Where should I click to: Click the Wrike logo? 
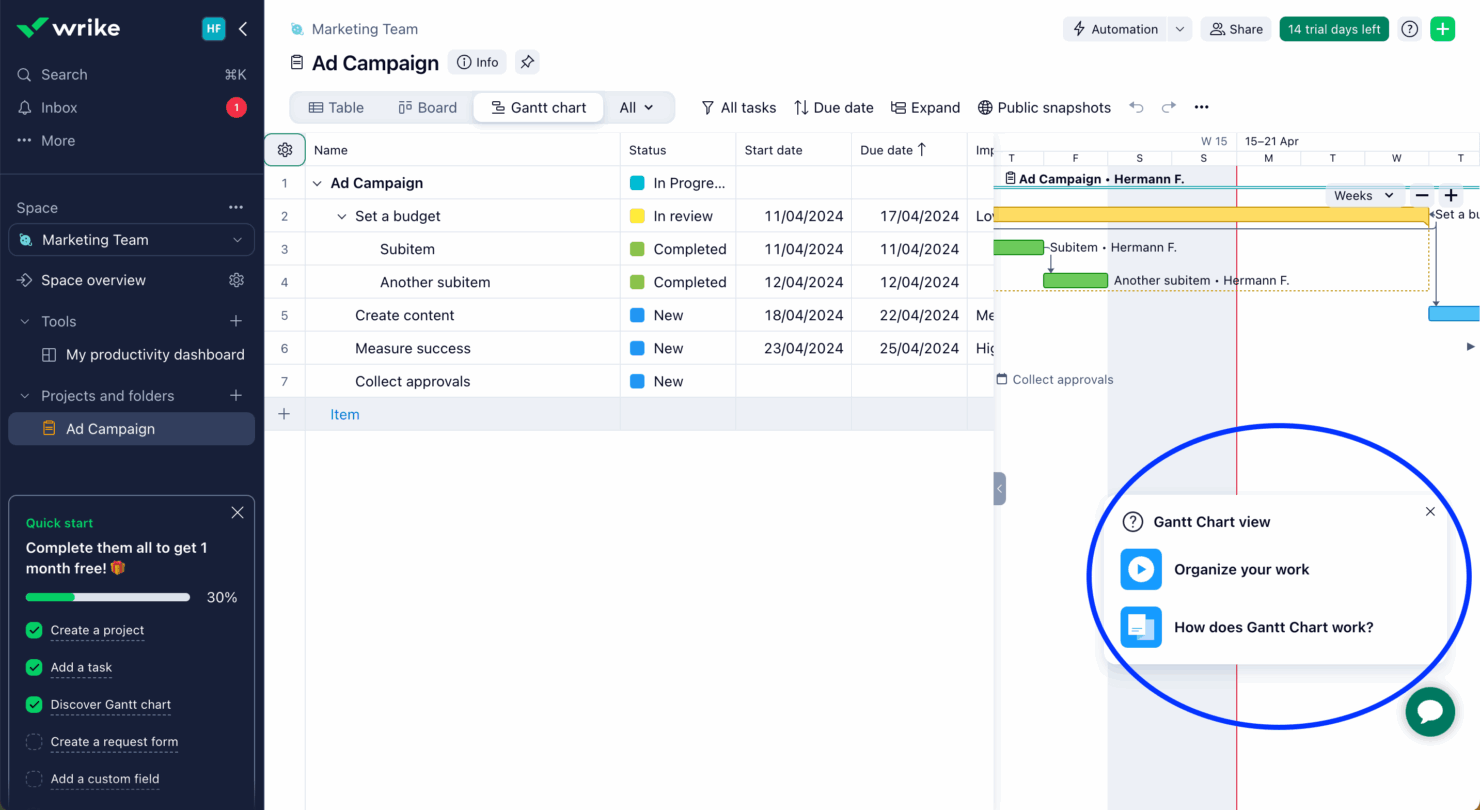[x=68, y=28]
